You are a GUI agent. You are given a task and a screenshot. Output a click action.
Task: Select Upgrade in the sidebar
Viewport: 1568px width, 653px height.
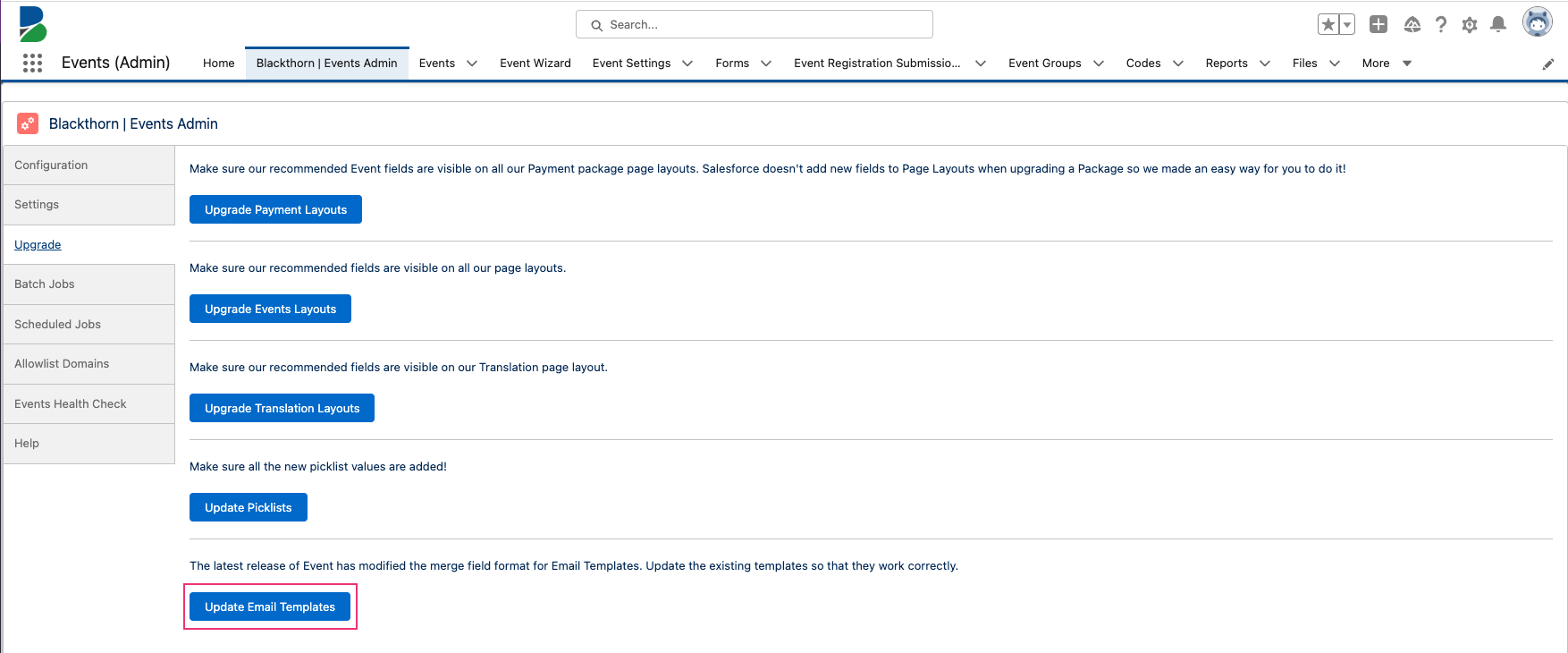coord(89,244)
